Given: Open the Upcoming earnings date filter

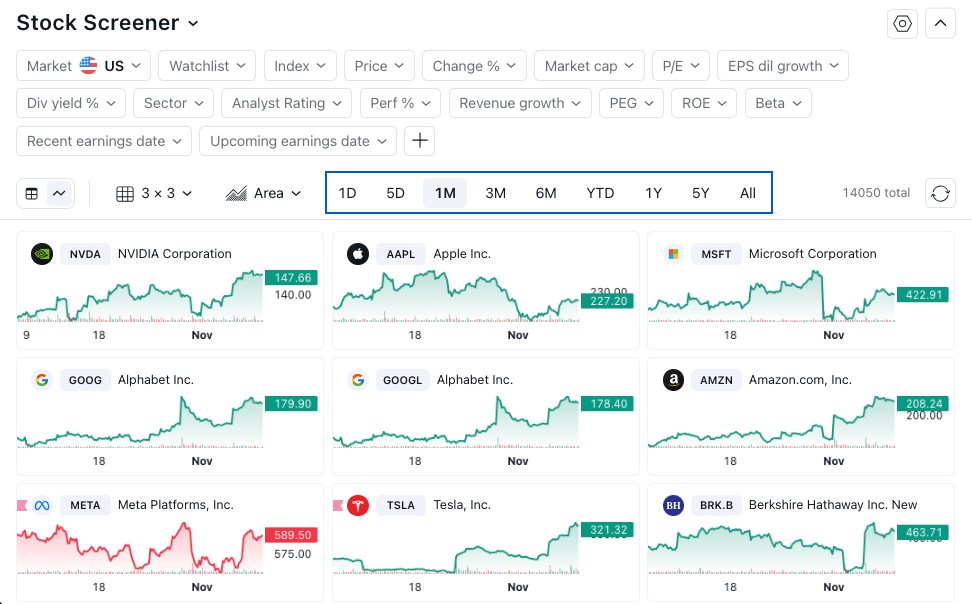Looking at the screenshot, I should click(298, 141).
